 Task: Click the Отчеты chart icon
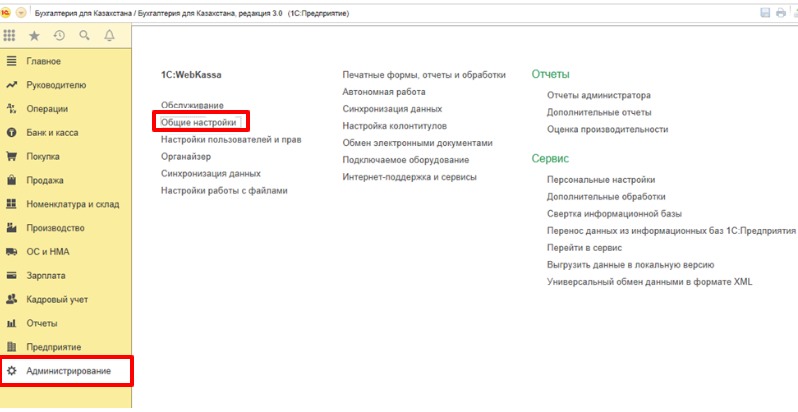[x=11, y=323]
